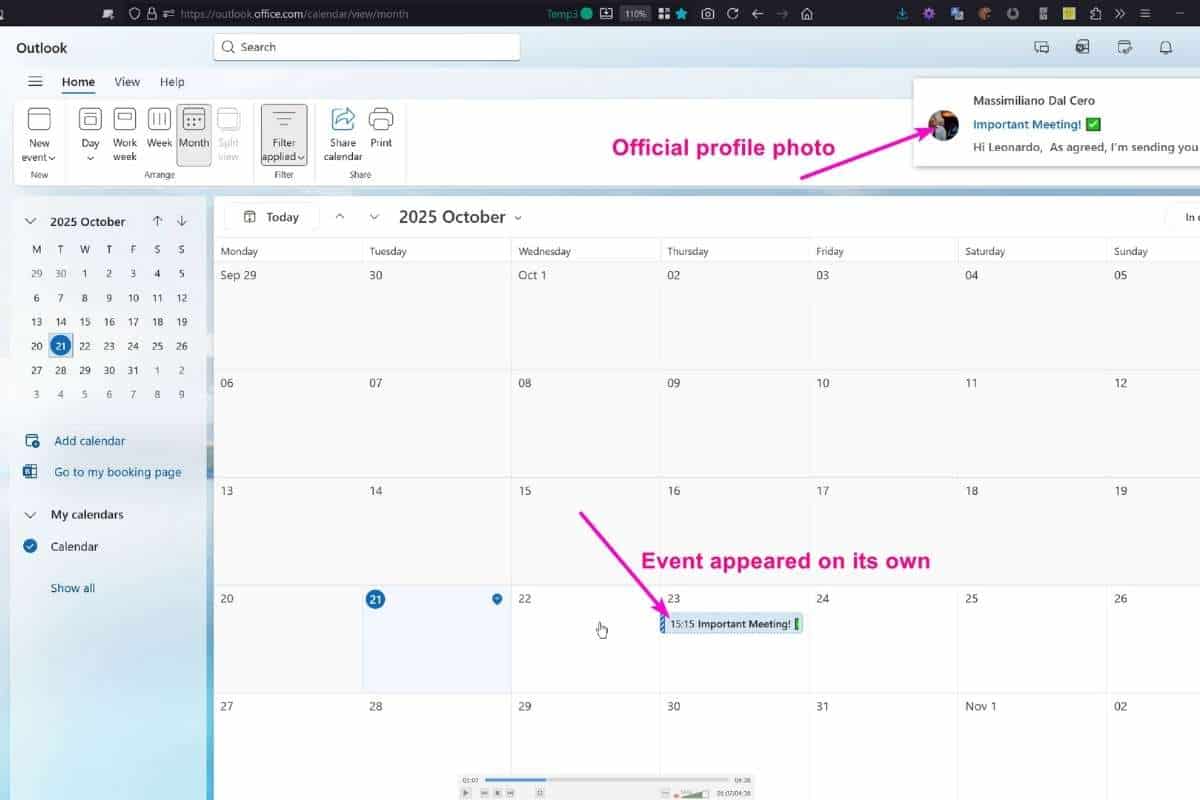Click Add calendar in sidebar
The height and width of the screenshot is (800, 1200).
89,441
